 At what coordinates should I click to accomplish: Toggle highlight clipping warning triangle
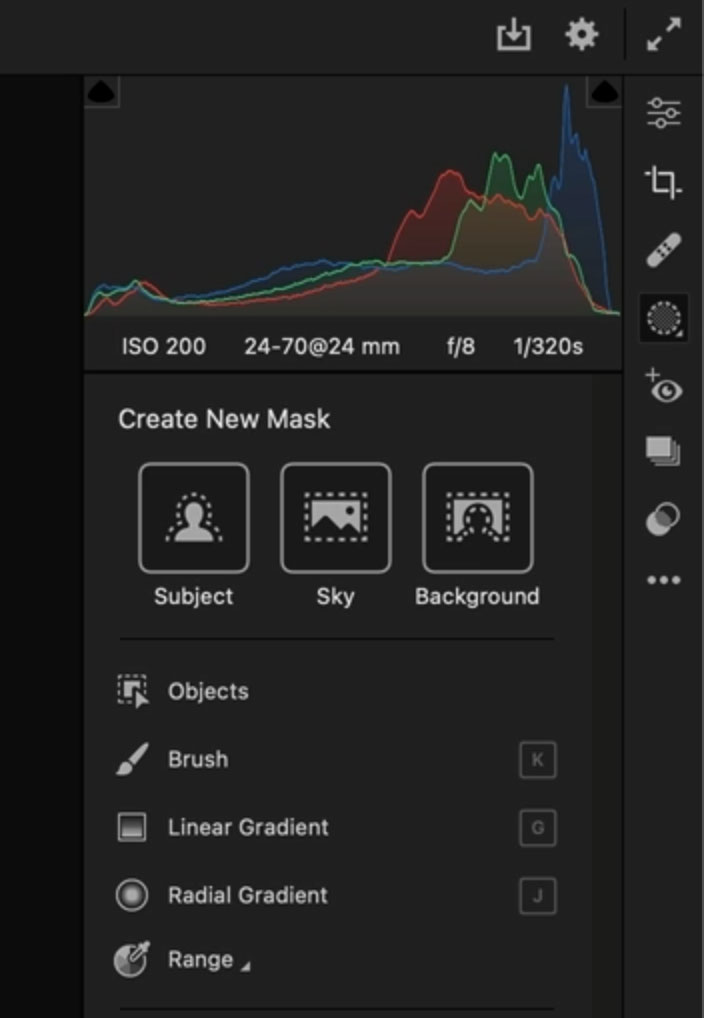[604, 92]
